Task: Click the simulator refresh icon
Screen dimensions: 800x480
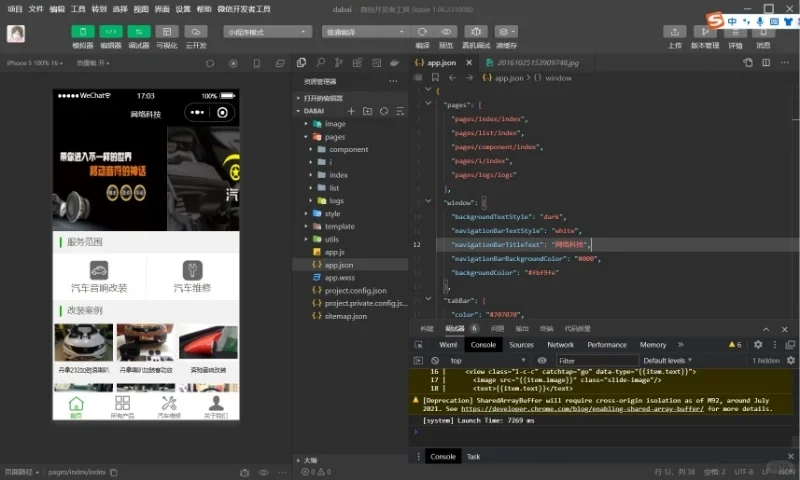Action: (x=210, y=63)
